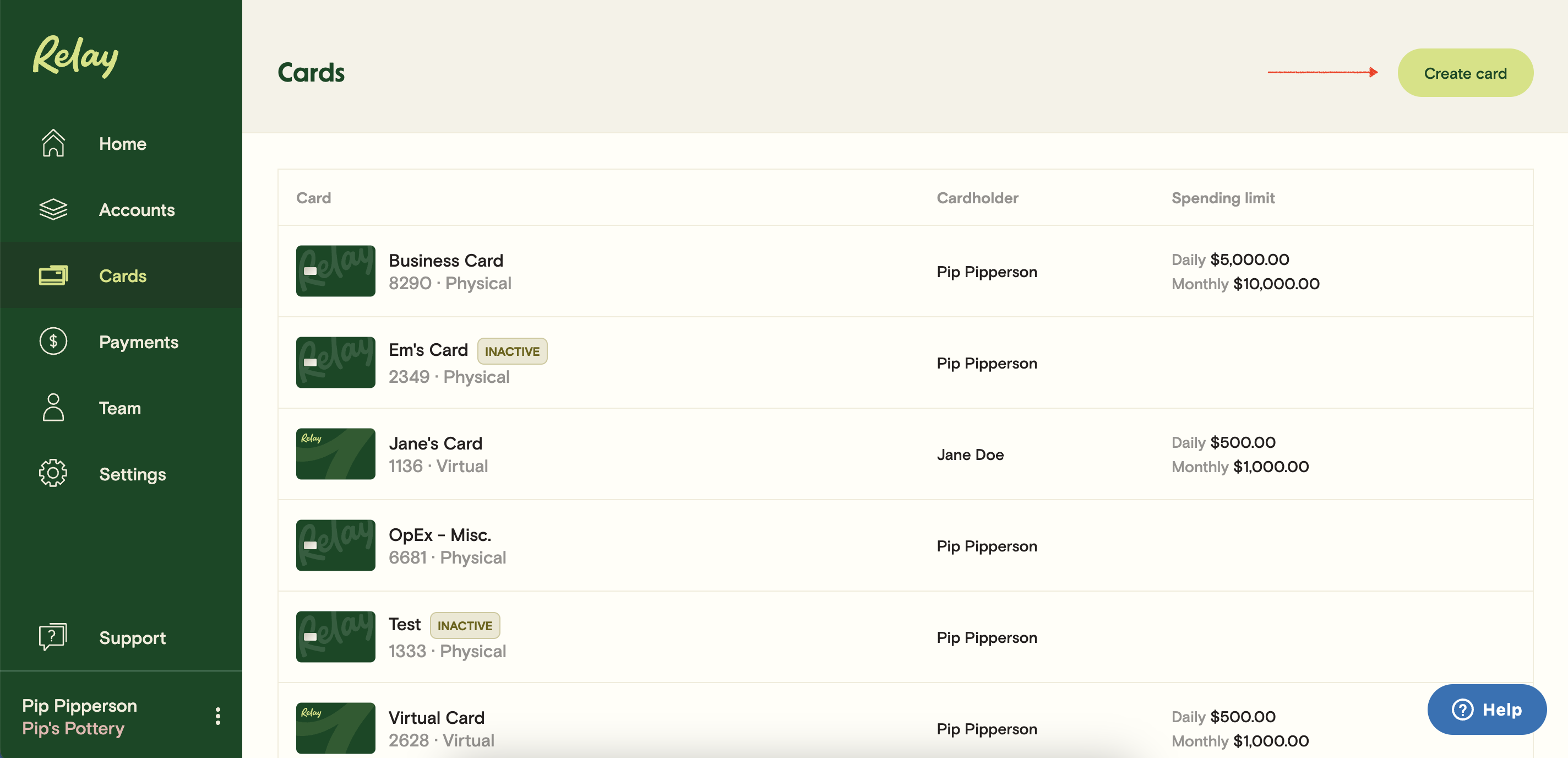Click the Spending limit column header
The width and height of the screenshot is (1568, 758).
tap(1223, 197)
